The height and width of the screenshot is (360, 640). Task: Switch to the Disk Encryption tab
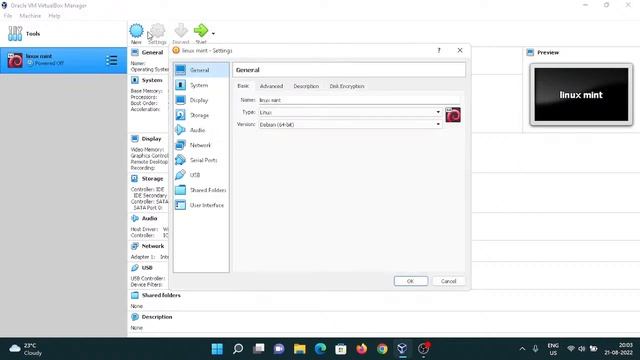(x=347, y=86)
